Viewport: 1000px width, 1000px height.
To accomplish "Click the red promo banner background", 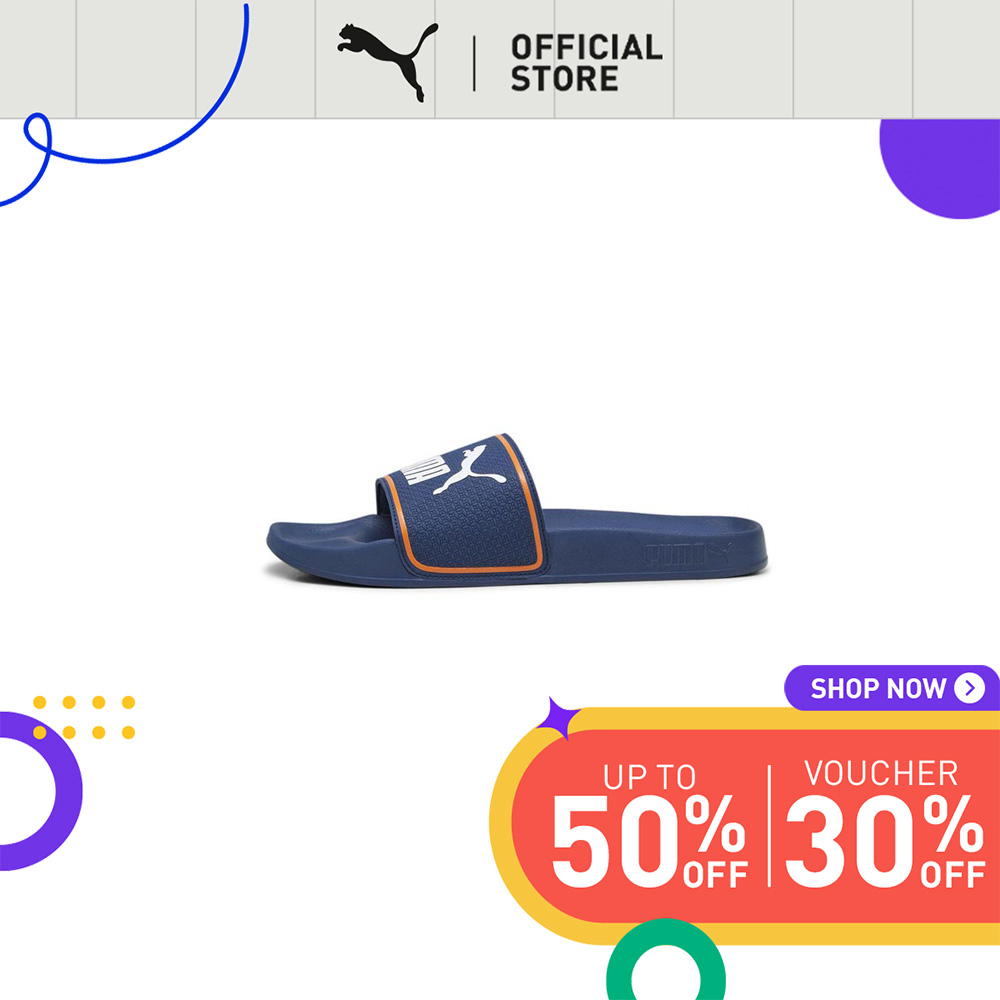I will (x=756, y=826).
